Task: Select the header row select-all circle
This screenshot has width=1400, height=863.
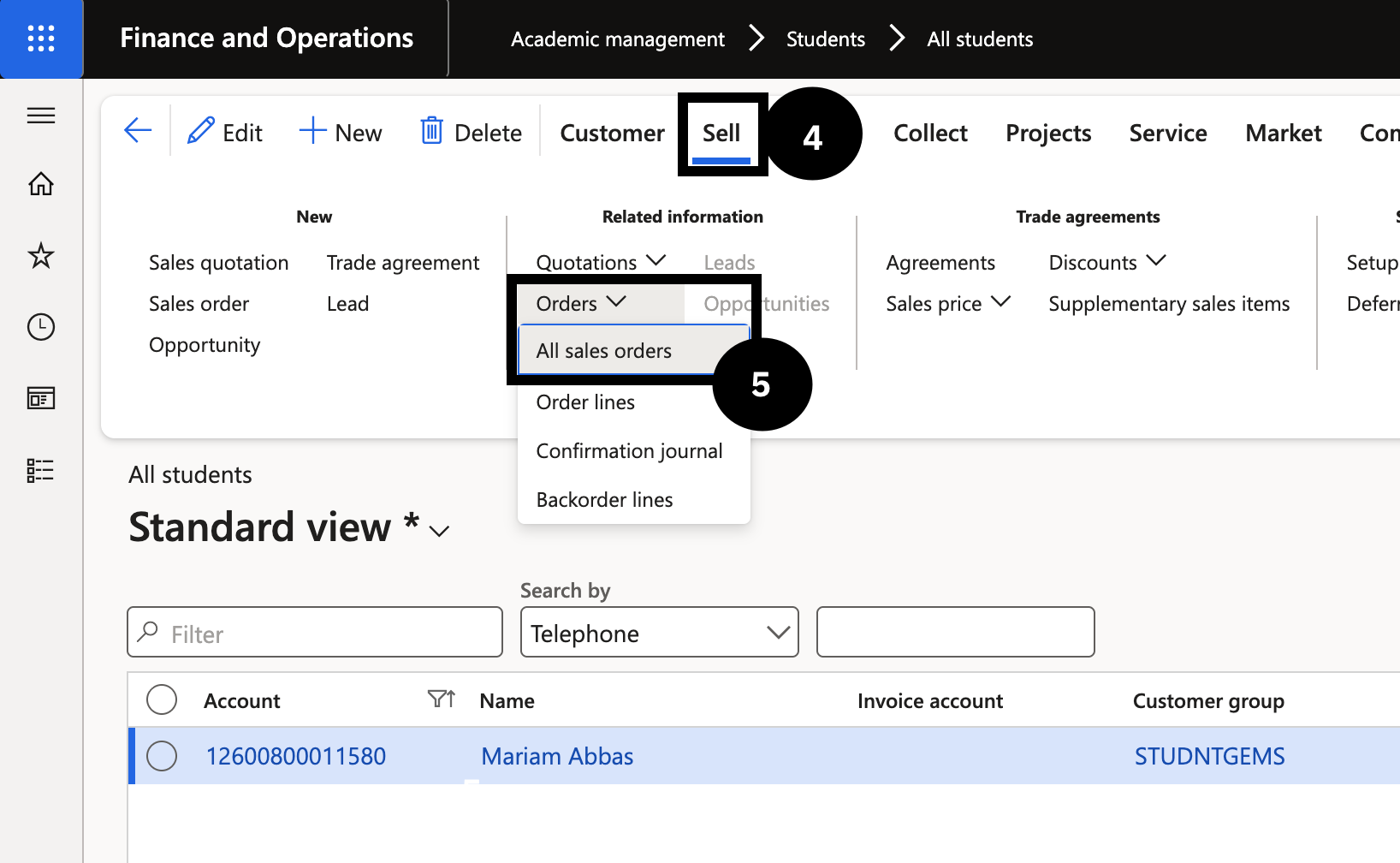Action: (x=162, y=699)
